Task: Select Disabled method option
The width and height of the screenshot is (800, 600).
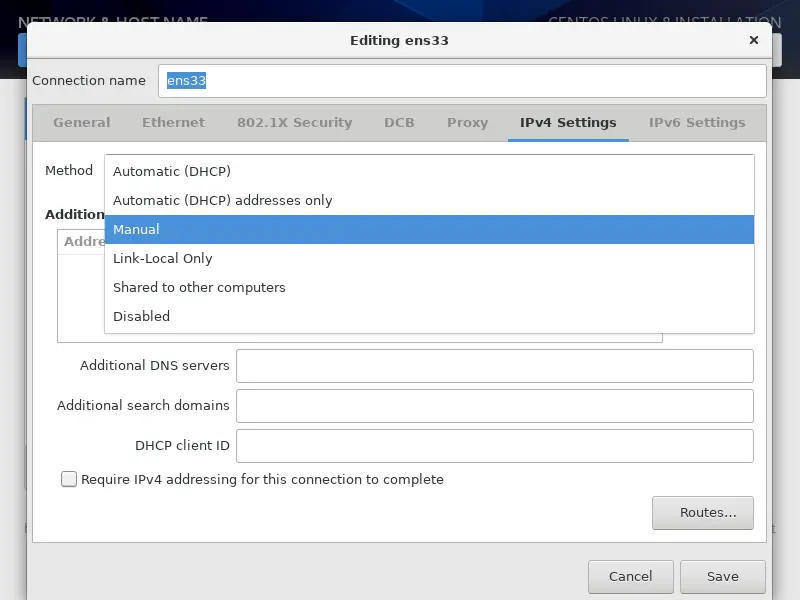Action: (x=141, y=316)
